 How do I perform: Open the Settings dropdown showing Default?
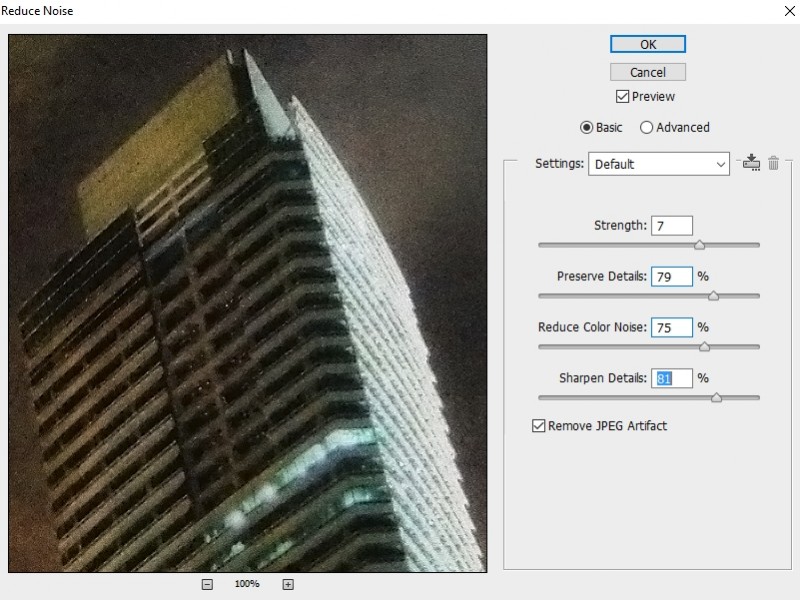[658, 163]
